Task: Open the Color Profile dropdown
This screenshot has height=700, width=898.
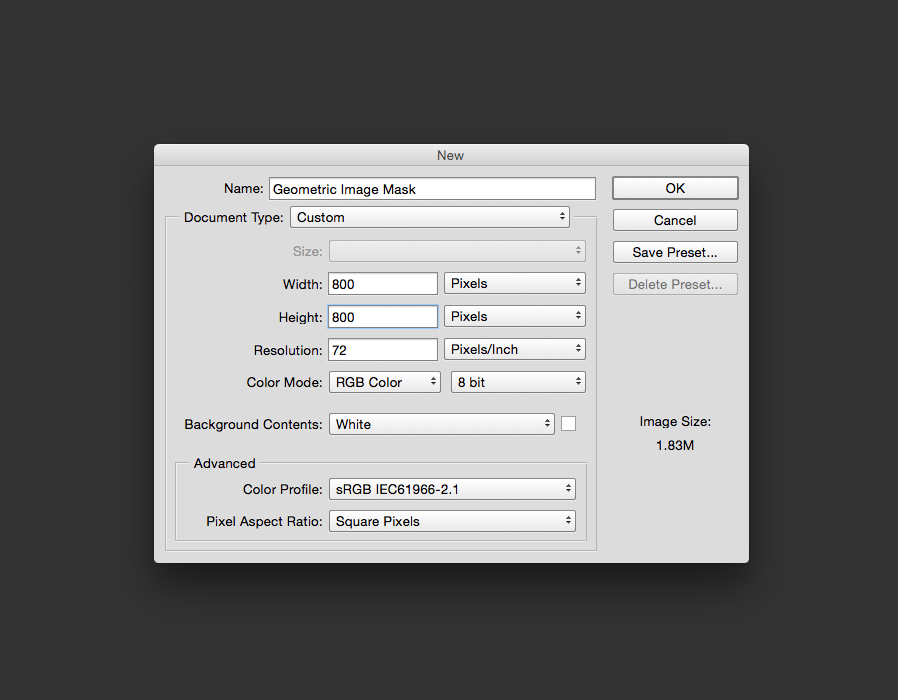Action: [452, 489]
